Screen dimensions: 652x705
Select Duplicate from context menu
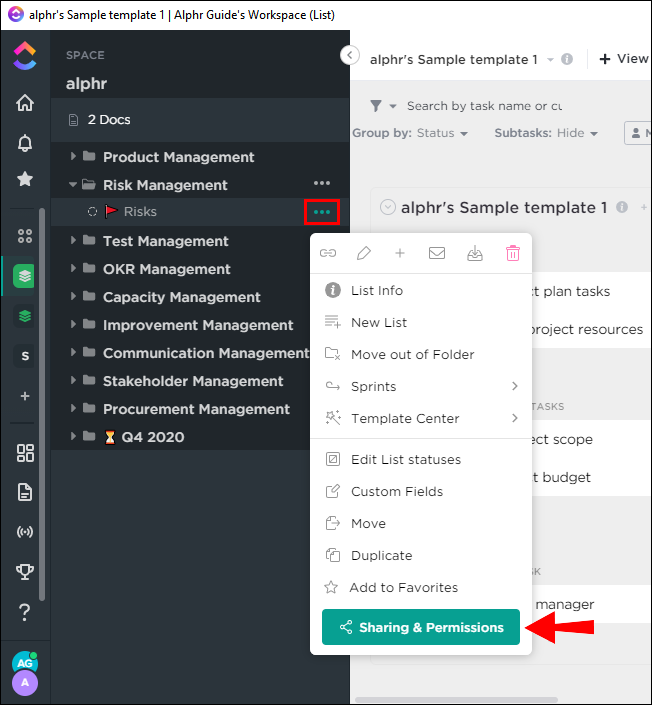[x=381, y=555]
